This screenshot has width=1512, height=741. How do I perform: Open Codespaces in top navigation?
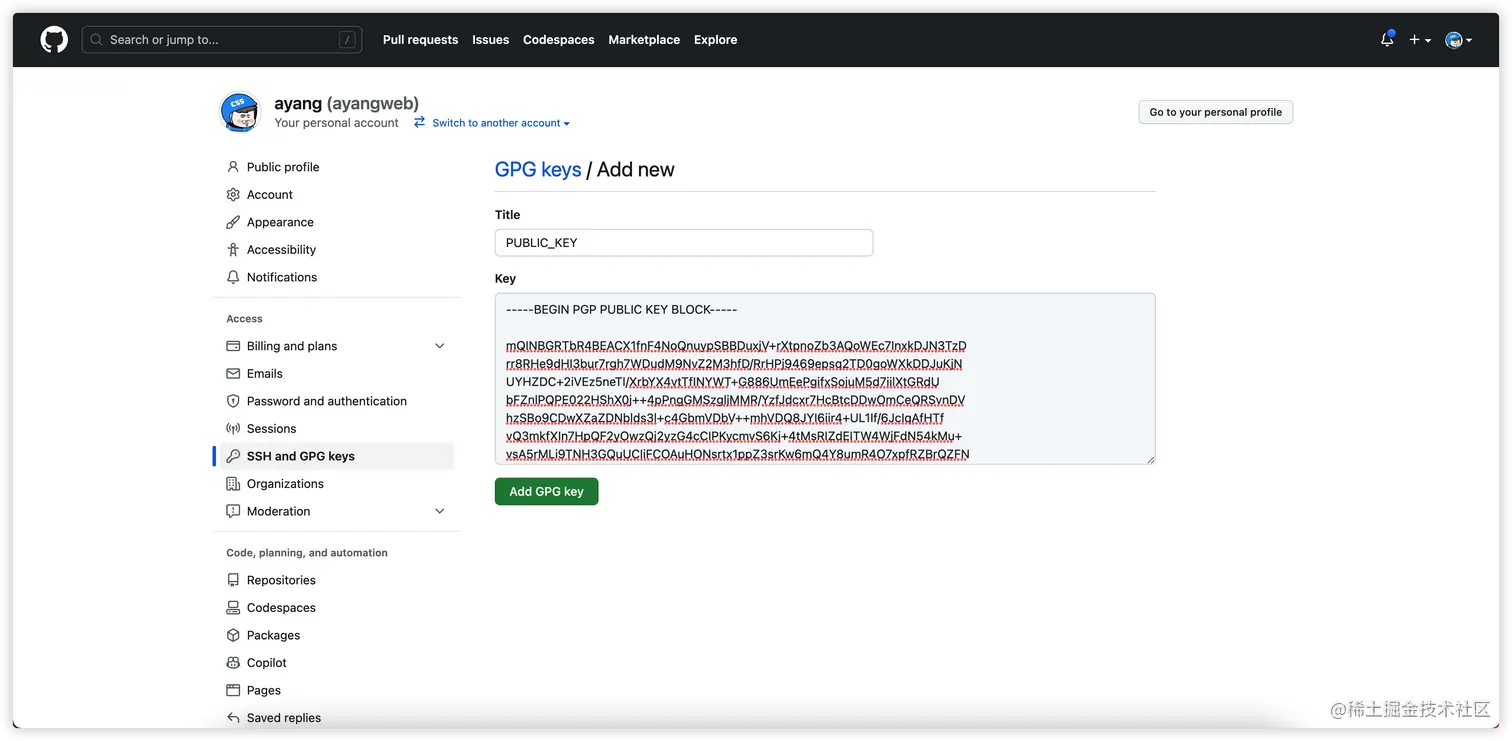pos(558,40)
